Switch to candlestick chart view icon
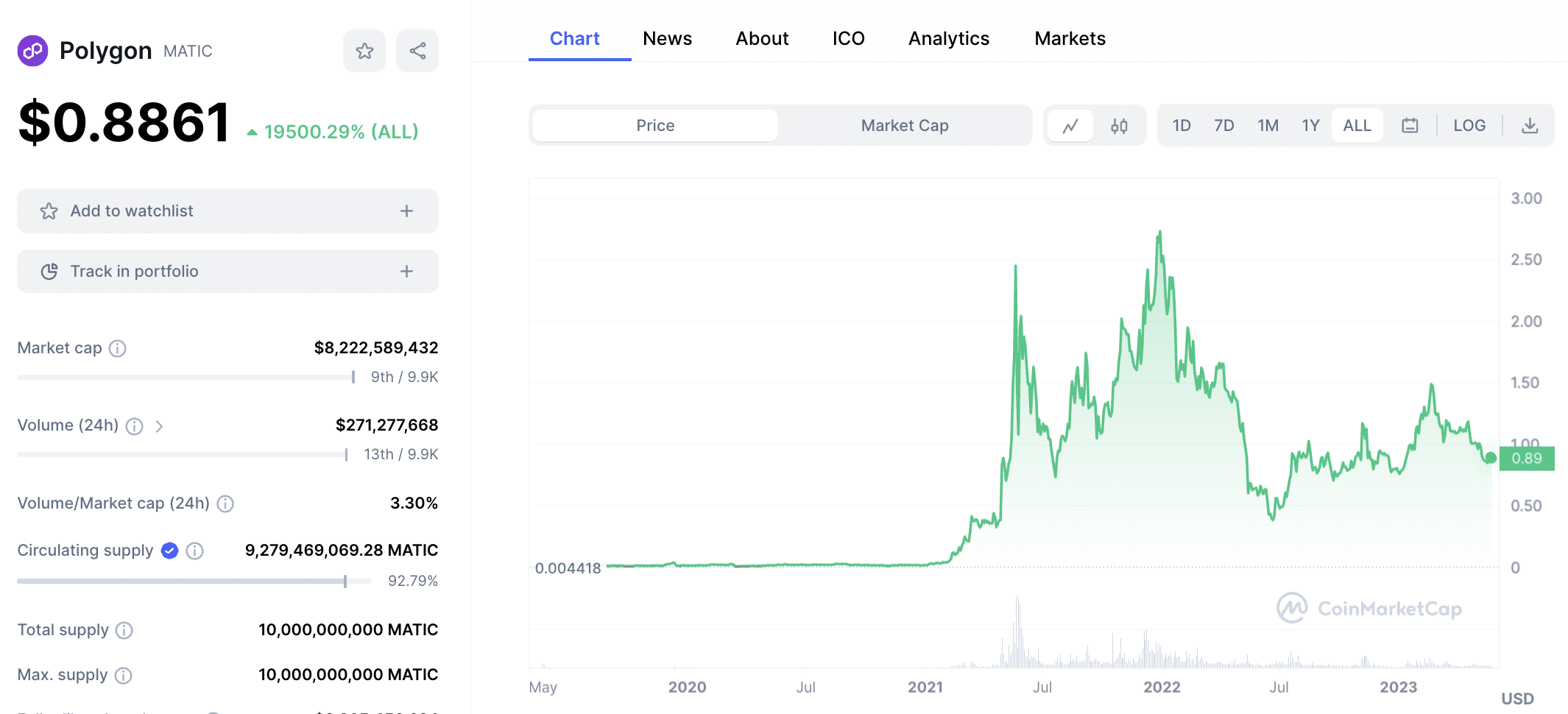The image size is (1568, 714). coord(1119,126)
